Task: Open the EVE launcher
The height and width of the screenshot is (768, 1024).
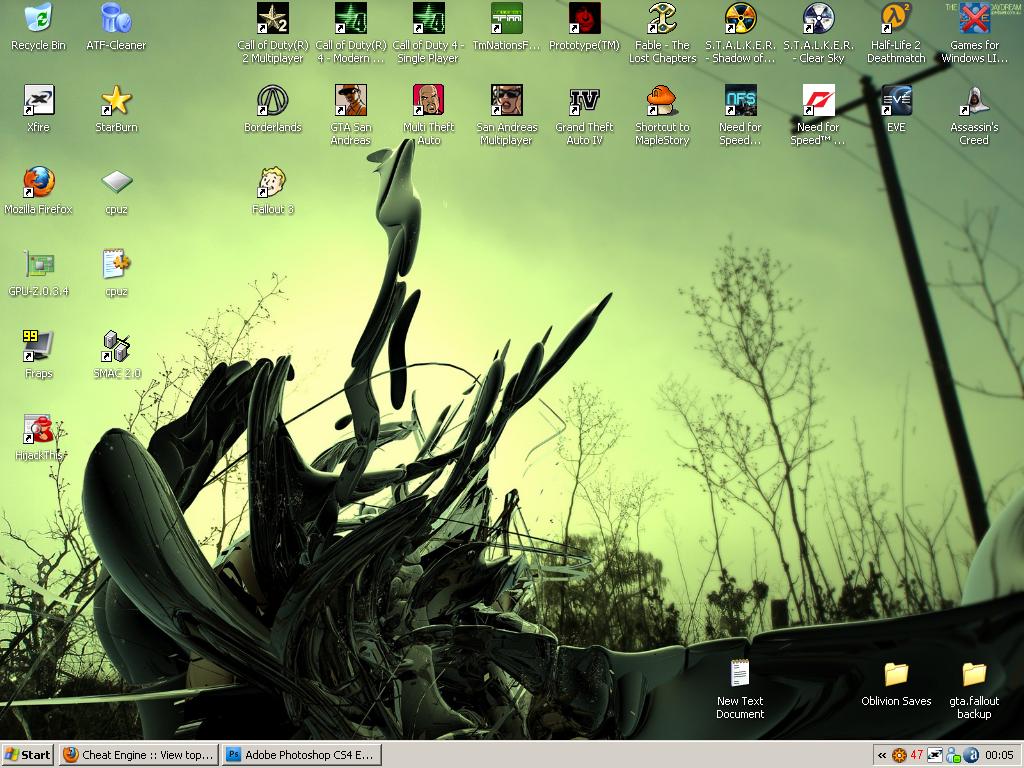Action: pyautogui.click(x=896, y=105)
